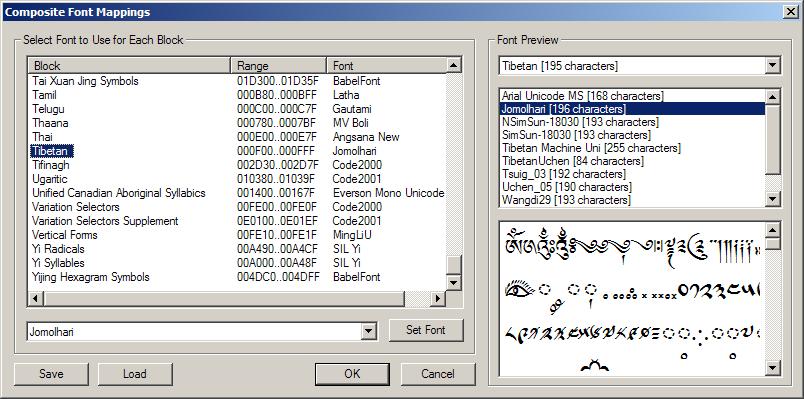Click the block list scroll-down arrow
Screen dimensions: 804x399
point(454,282)
